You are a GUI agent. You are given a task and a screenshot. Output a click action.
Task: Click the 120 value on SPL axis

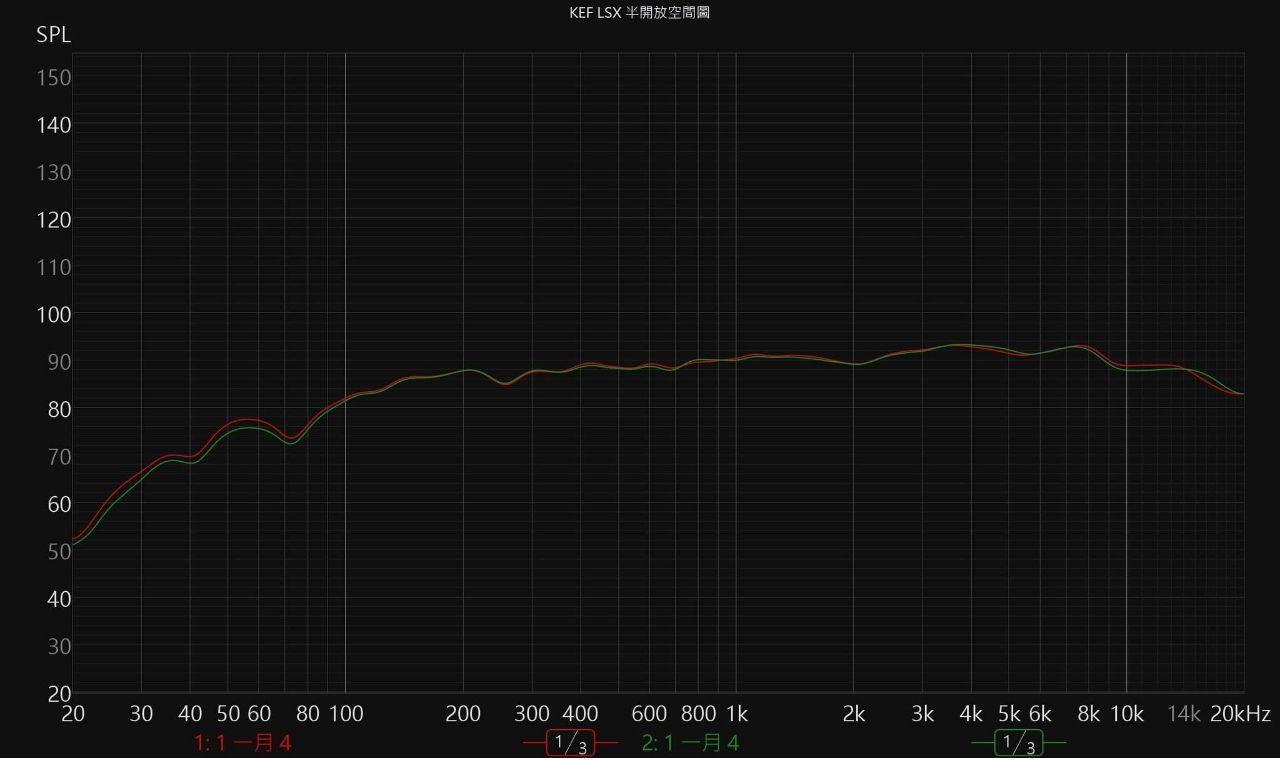54,220
